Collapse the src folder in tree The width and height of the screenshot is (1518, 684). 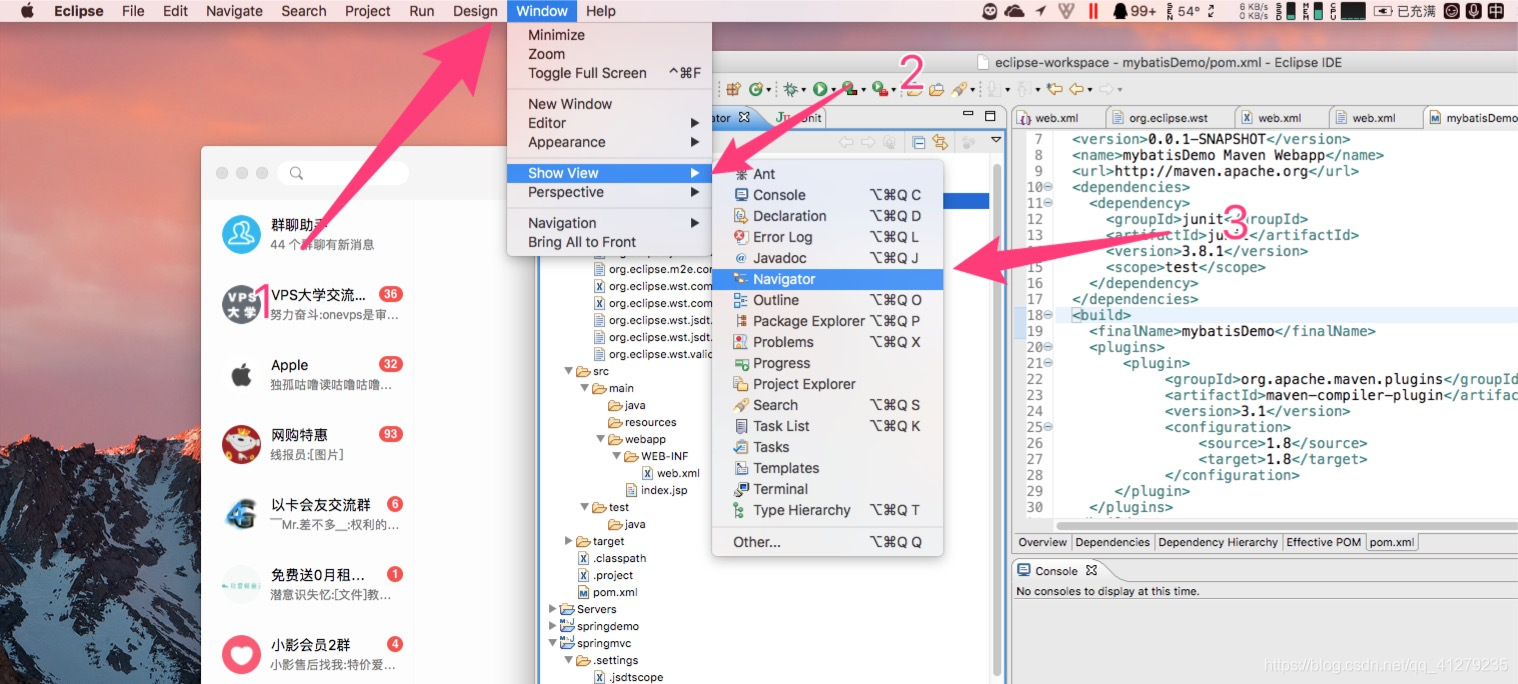point(569,371)
